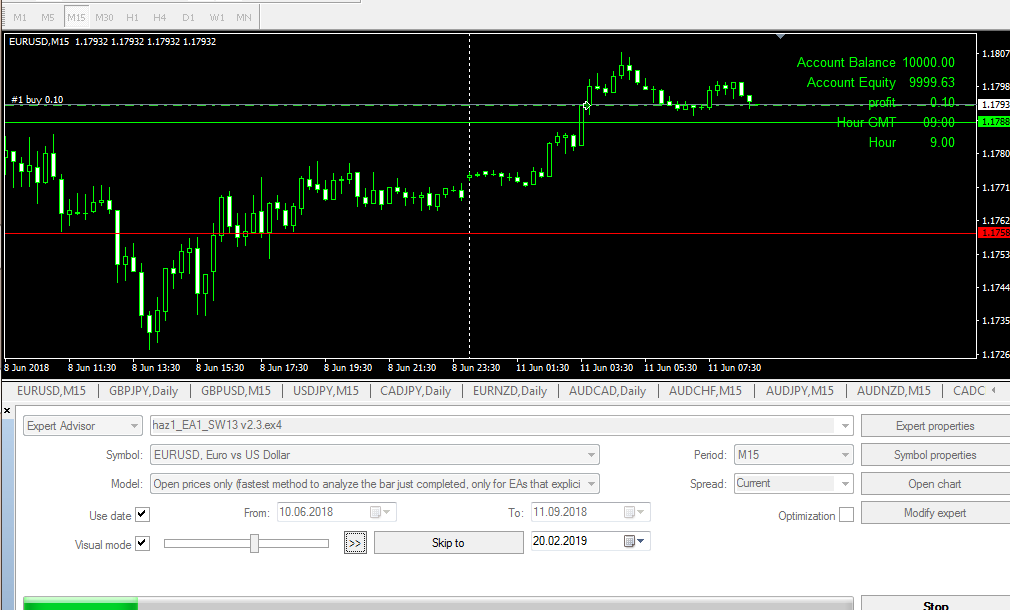This screenshot has width=1010, height=610.
Task: Toggle the Use date checkbox
Action: click(142, 515)
